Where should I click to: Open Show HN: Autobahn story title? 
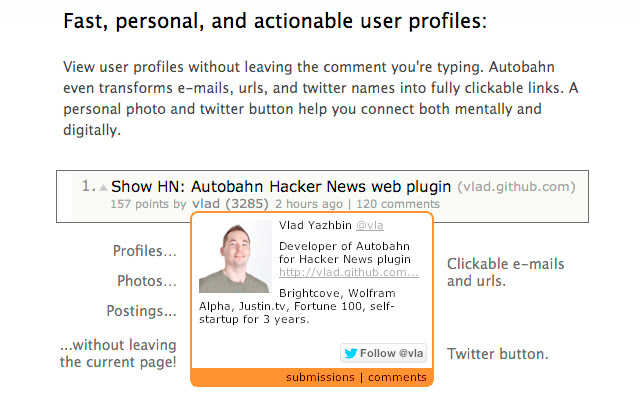pos(280,186)
